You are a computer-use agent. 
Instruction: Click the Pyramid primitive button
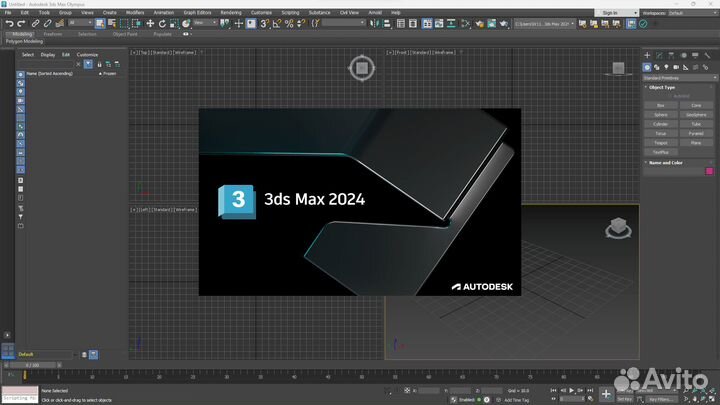pyautogui.click(x=696, y=134)
